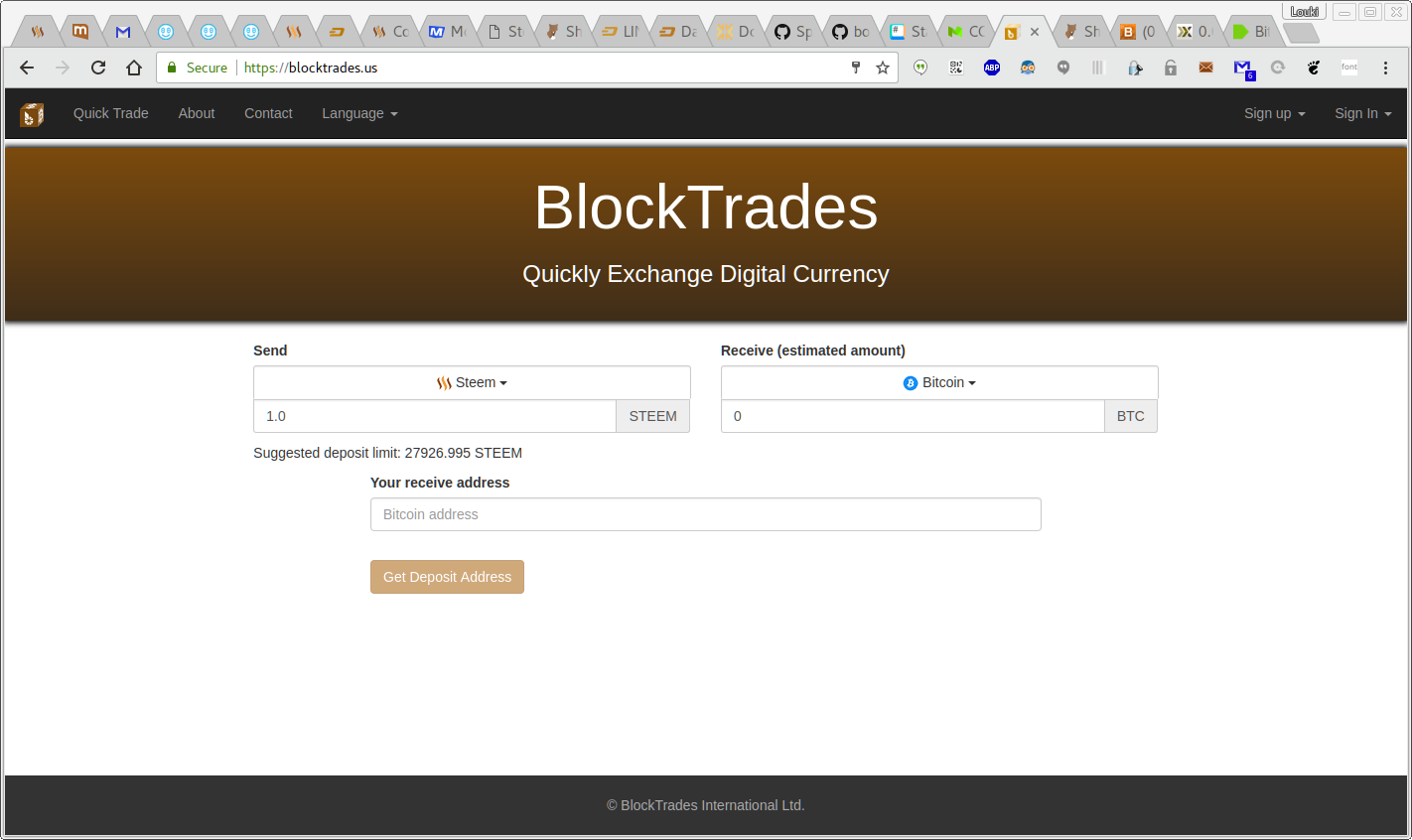Image resolution: width=1412 pixels, height=840 pixels.
Task: Switch to the orange Blogger '(0' tab
Action: (1138, 32)
